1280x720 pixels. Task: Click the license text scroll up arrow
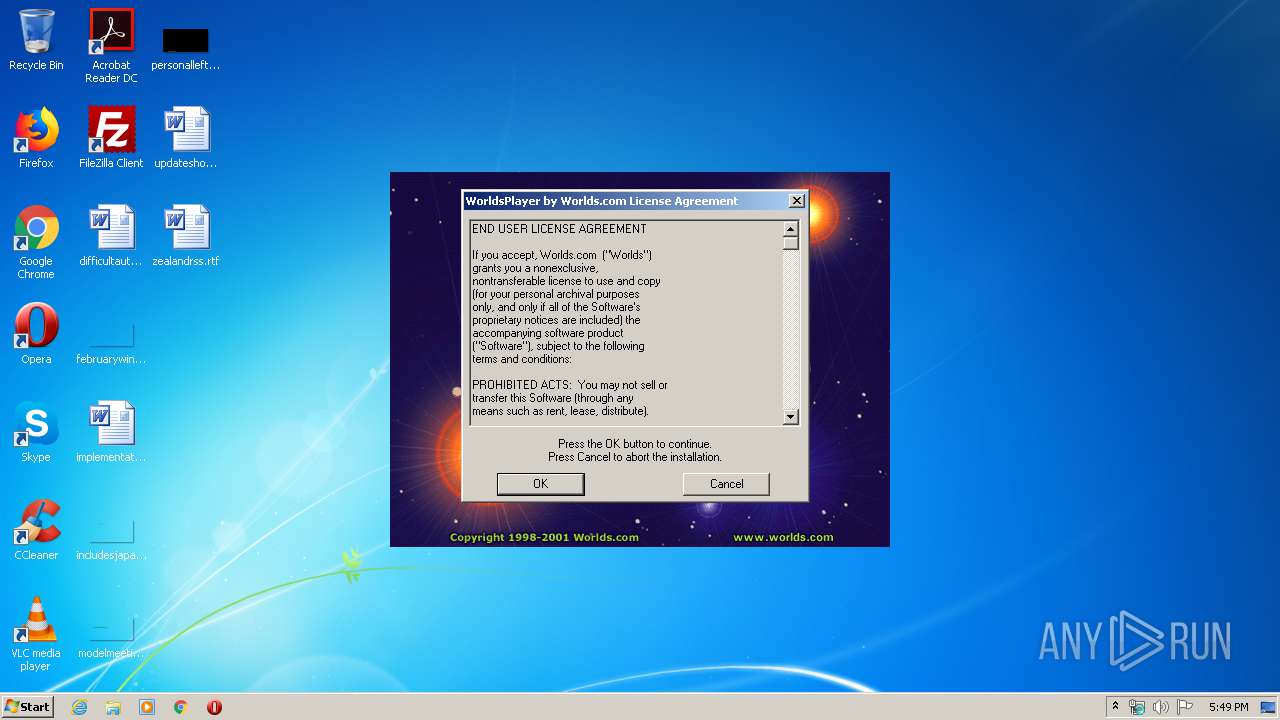(791, 229)
